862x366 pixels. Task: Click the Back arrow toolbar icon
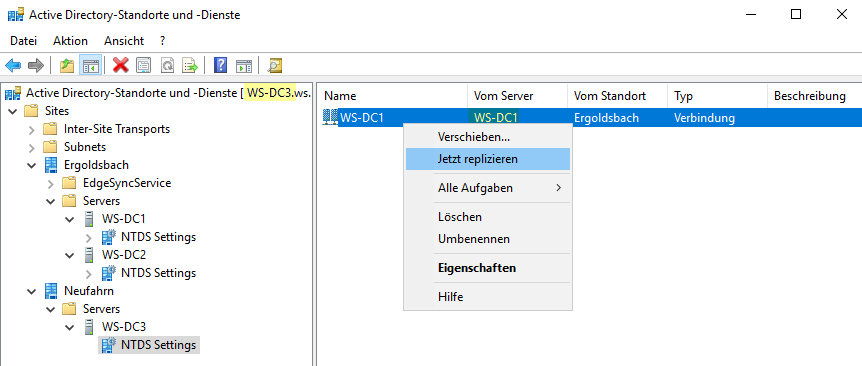click(13, 66)
